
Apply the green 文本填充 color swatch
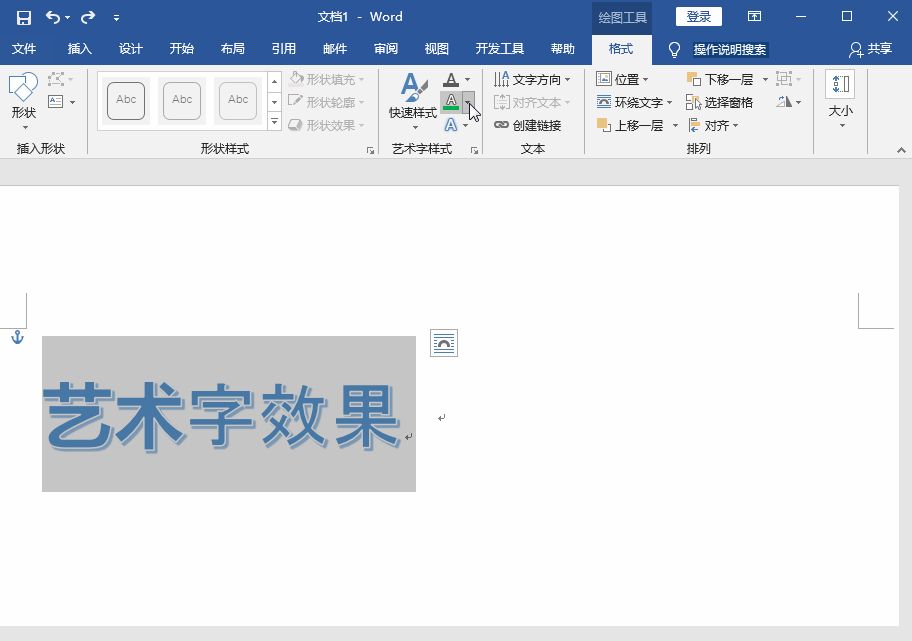coord(452,101)
